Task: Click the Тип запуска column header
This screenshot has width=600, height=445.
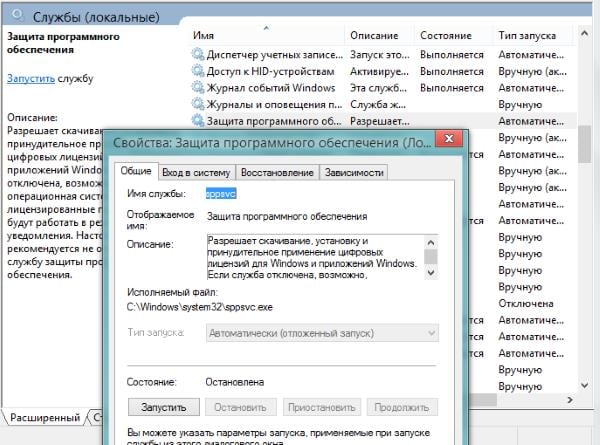Action: pos(529,35)
